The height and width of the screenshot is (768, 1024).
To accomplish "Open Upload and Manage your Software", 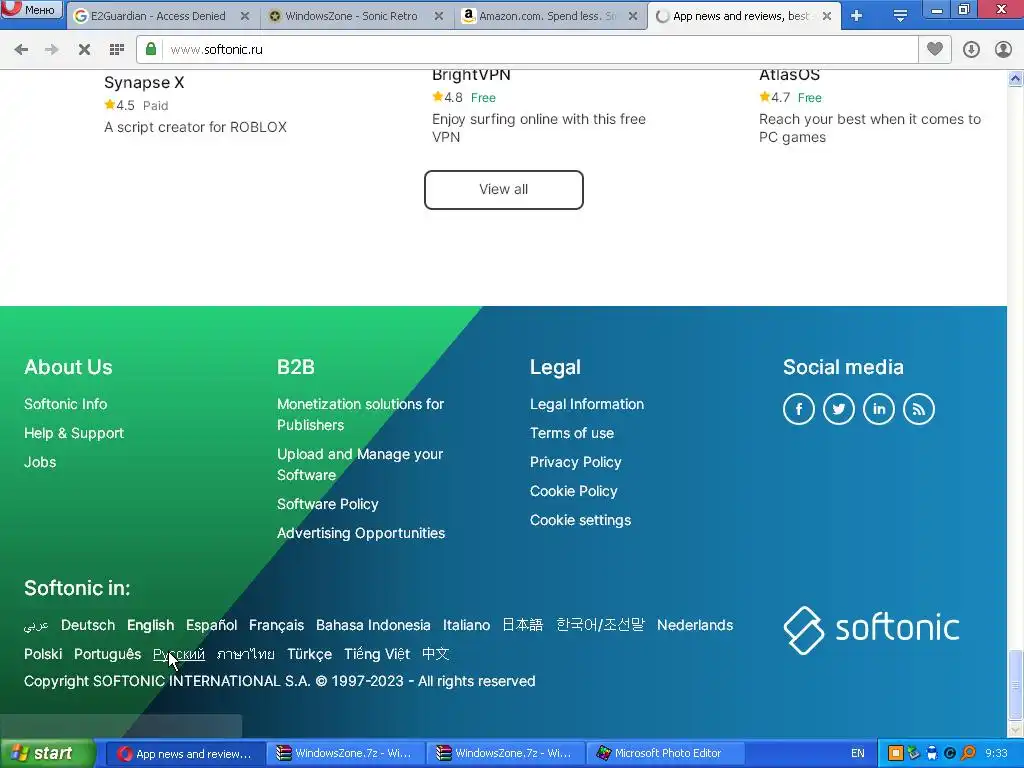I will click(360, 464).
